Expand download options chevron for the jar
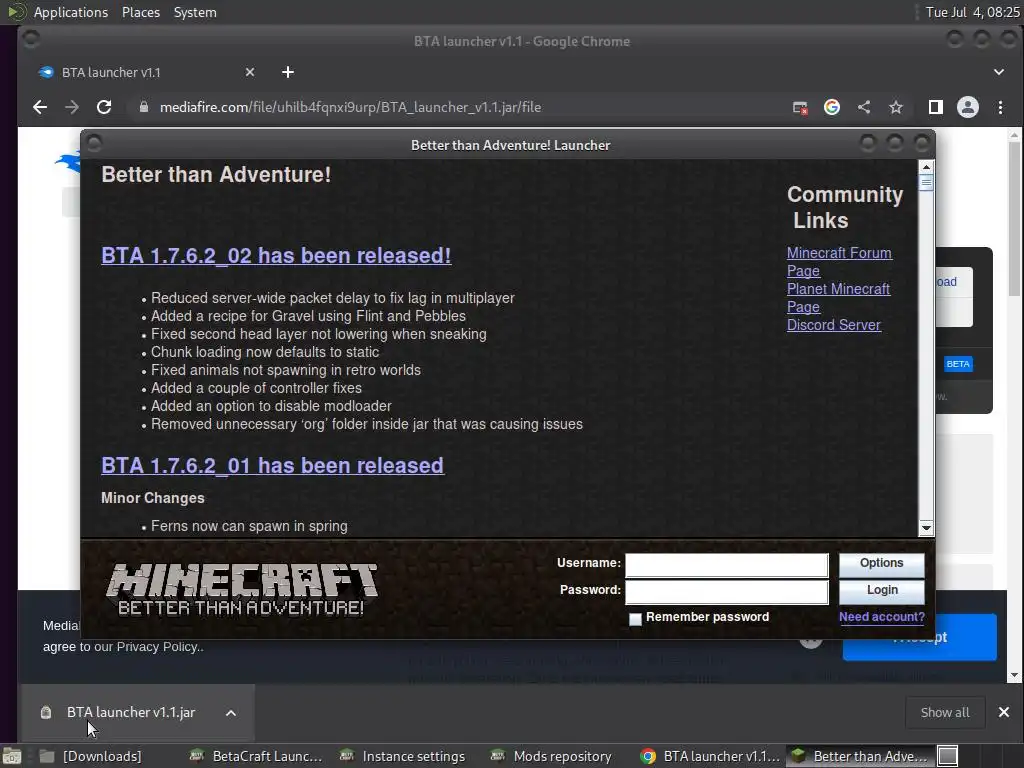1024x768 pixels. (x=231, y=713)
